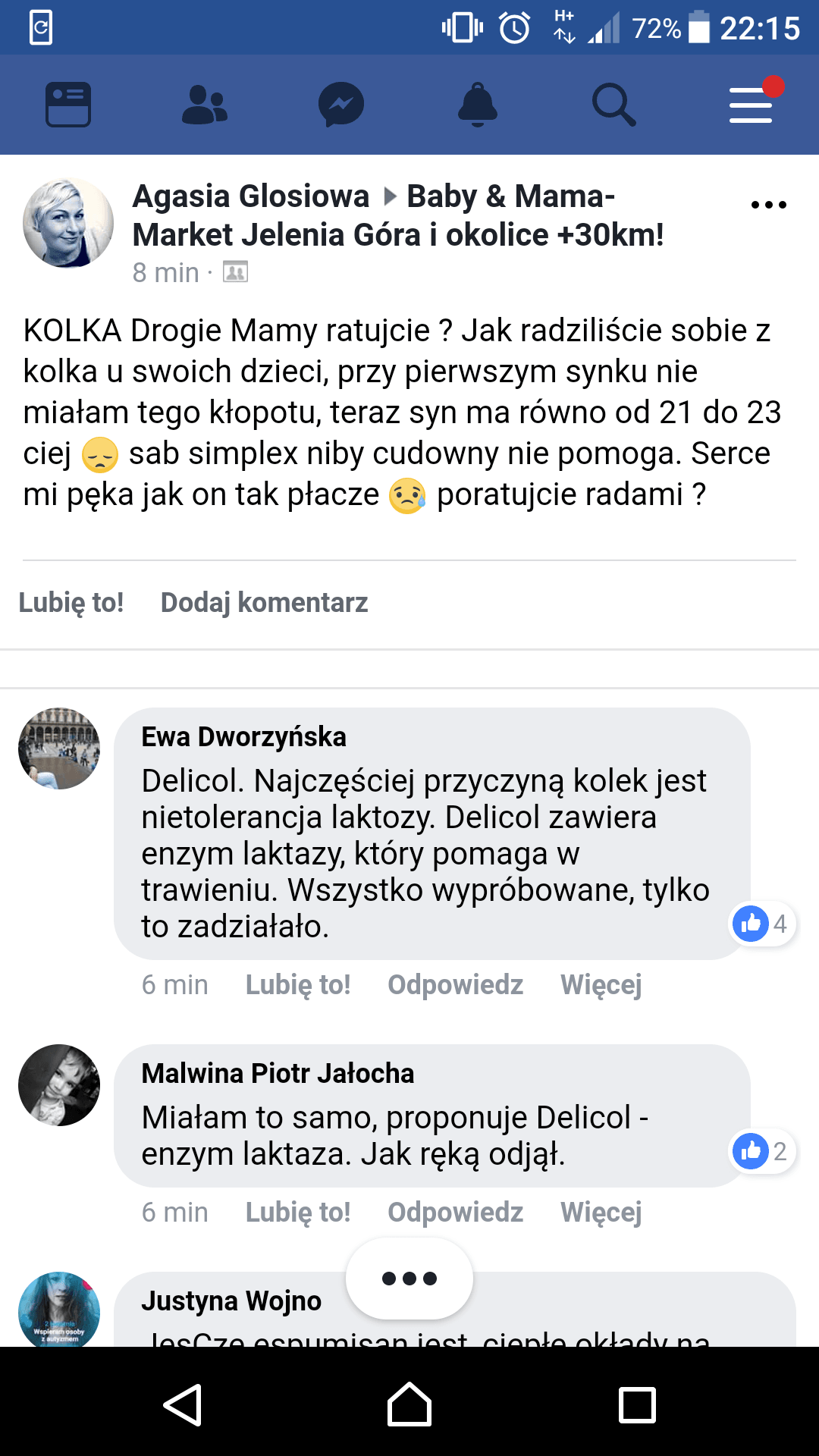The image size is (819, 1456).
Task: Open Więcej options under Ewa's comment
Action: (601, 984)
